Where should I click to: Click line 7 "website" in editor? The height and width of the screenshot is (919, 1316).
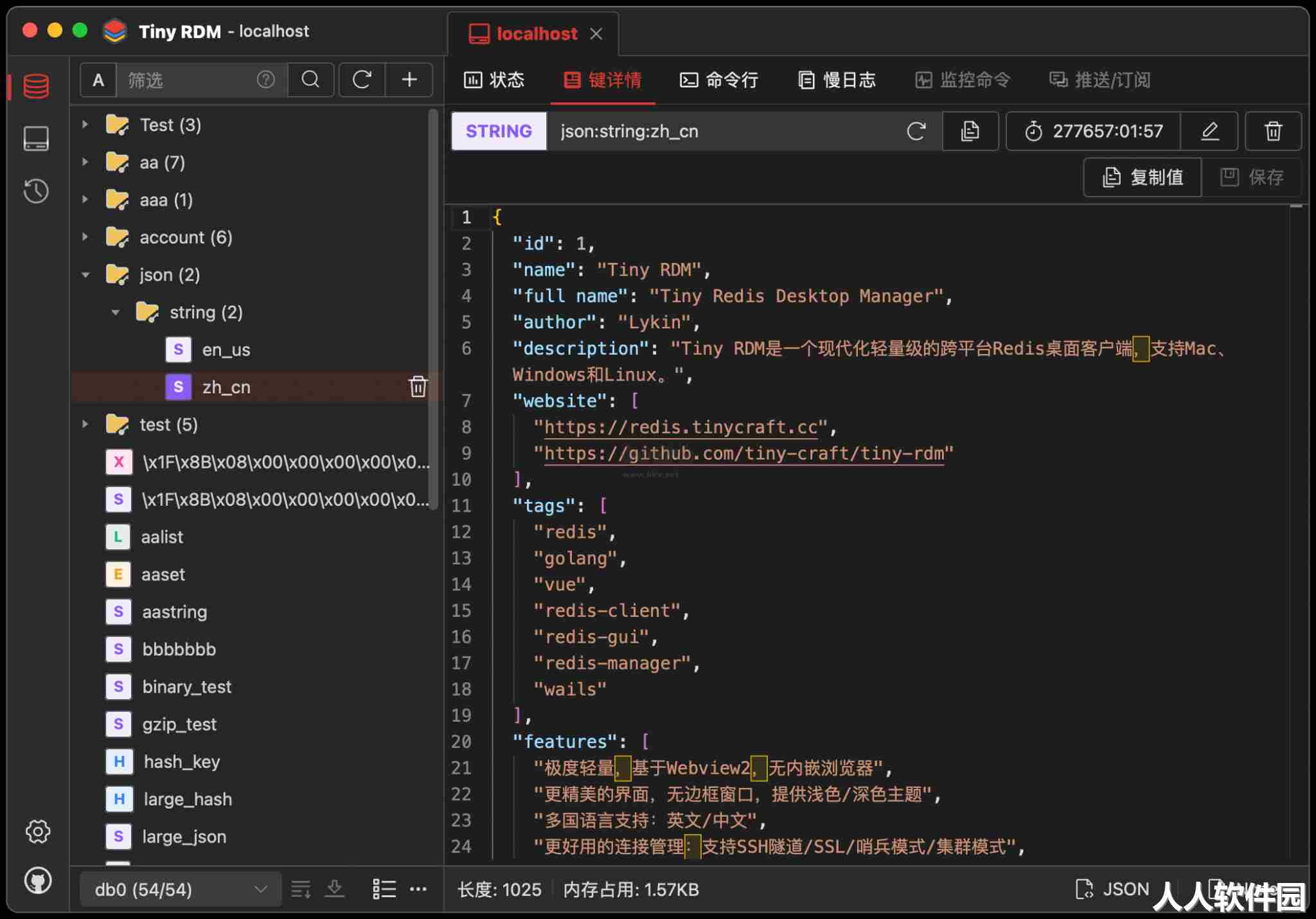pyautogui.click(x=560, y=401)
